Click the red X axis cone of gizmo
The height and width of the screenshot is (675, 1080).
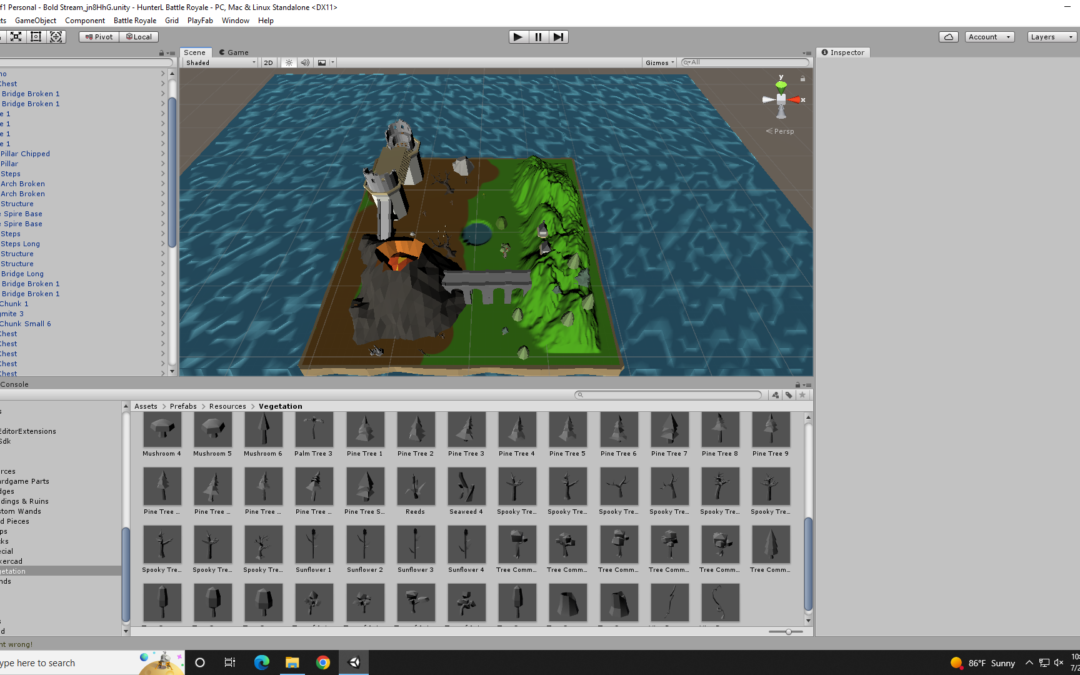coord(795,100)
